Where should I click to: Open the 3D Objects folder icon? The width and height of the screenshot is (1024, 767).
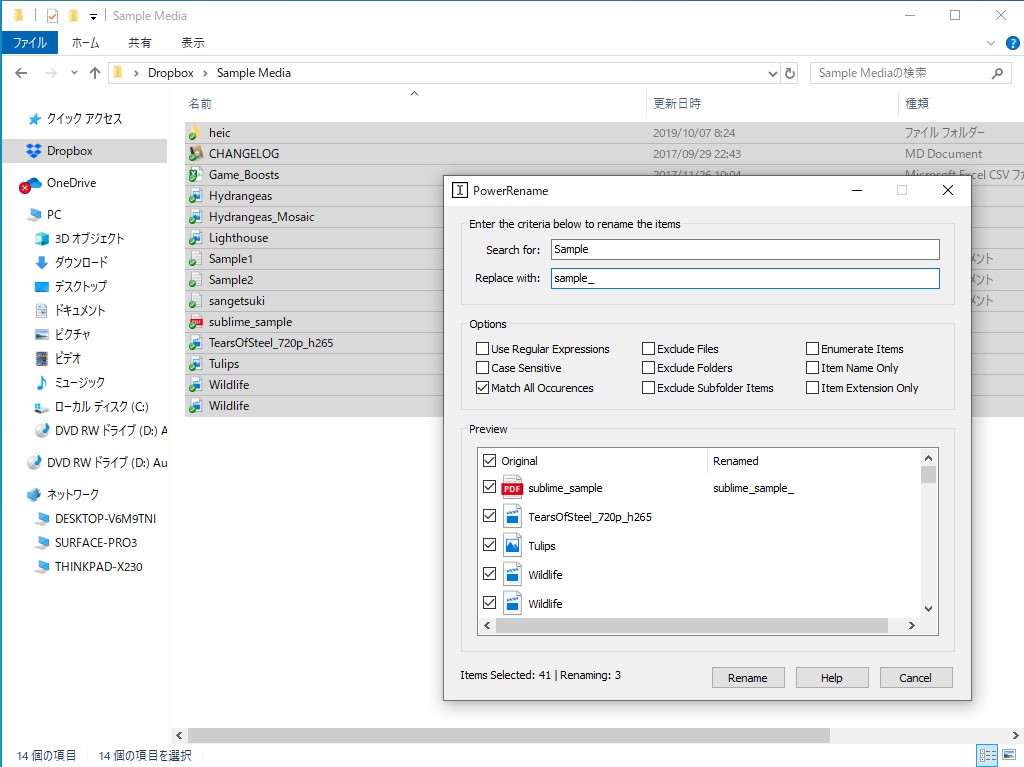coord(42,238)
